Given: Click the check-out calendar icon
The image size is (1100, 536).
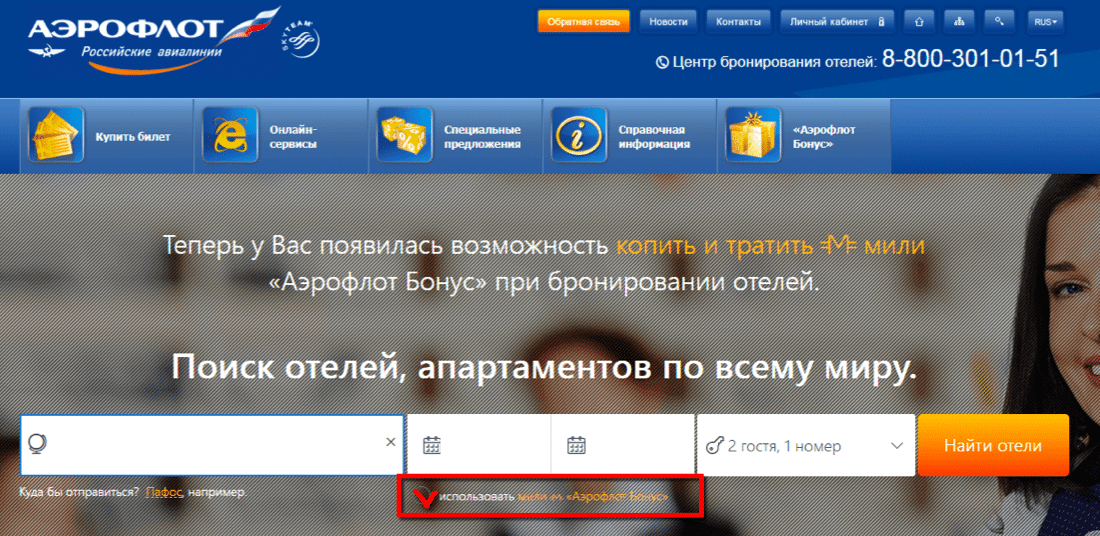Looking at the screenshot, I should 577,445.
